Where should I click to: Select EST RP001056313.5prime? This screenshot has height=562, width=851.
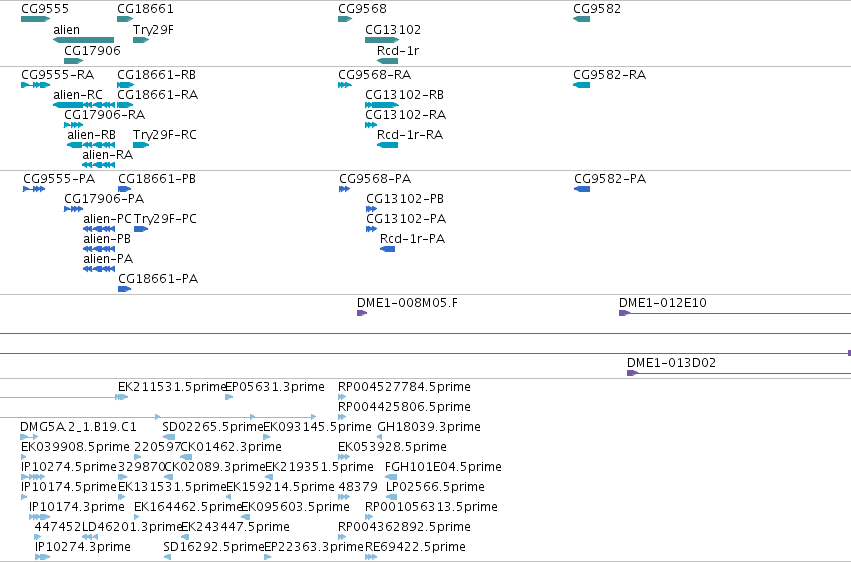pyautogui.click(x=369, y=517)
